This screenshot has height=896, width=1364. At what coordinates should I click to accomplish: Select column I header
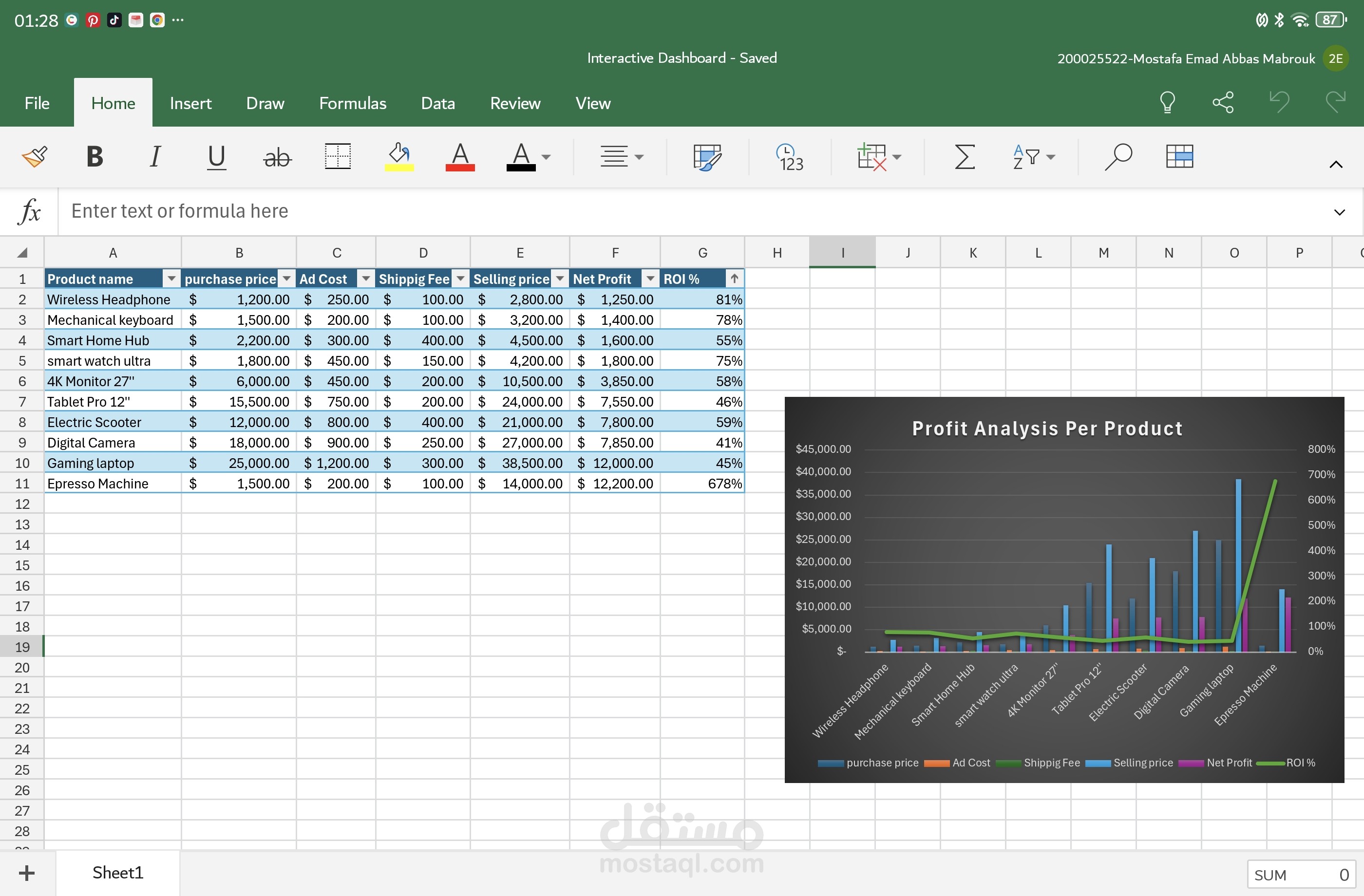point(842,253)
